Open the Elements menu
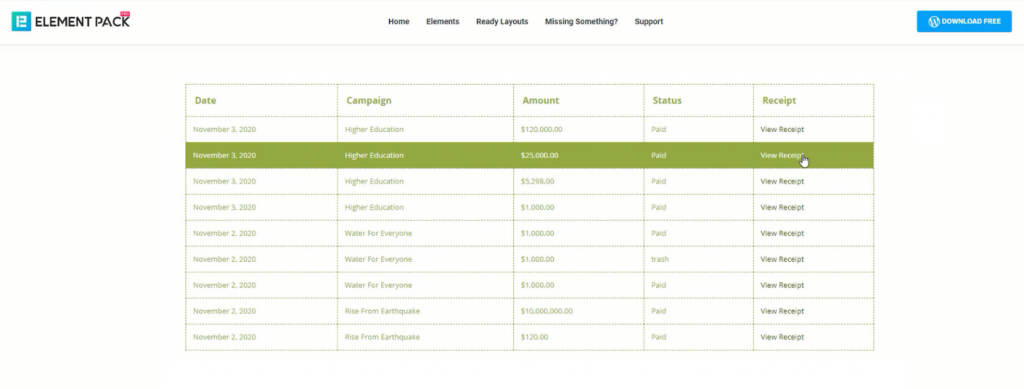 pyautogui.click(x=443, y=22)
